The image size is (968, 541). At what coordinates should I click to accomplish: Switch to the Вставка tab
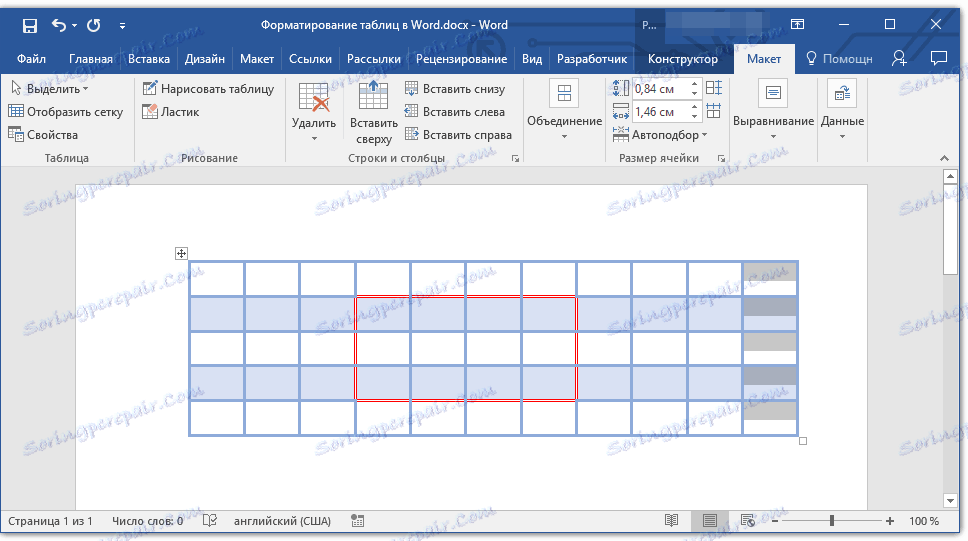149,59
